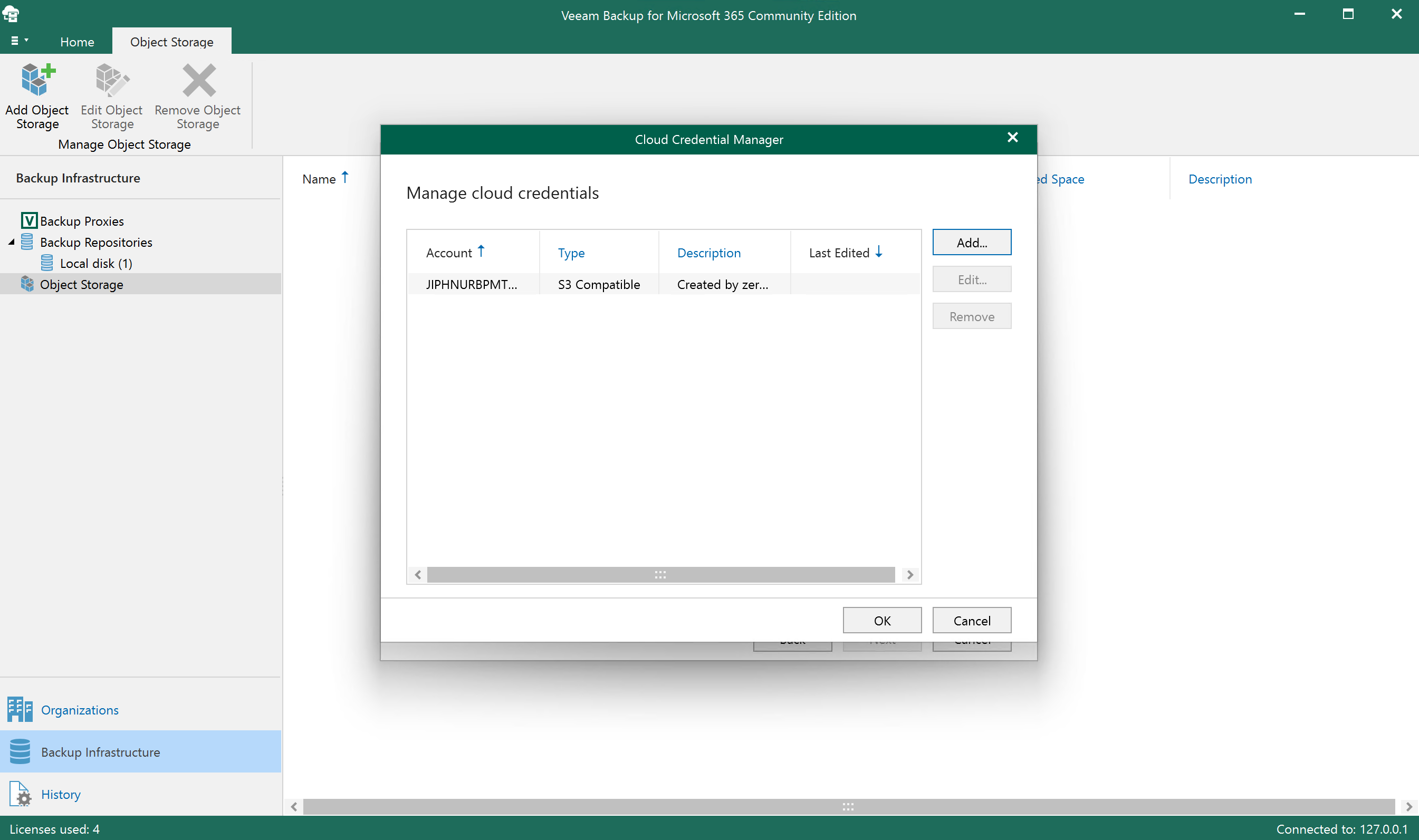1419x840 pixels.
Task: Click the Add button to create credentials
Action: point(971,242)
